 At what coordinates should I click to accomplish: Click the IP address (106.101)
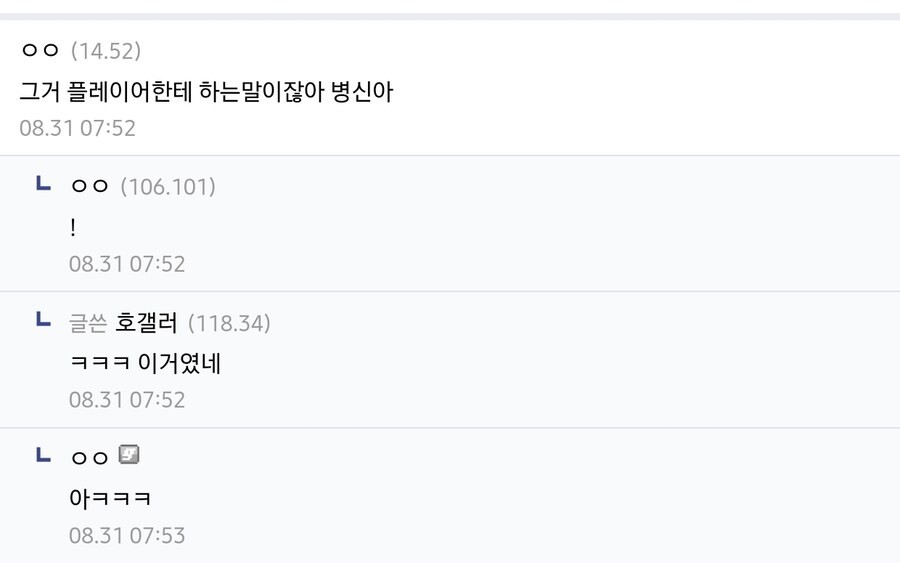coord(168,186)
